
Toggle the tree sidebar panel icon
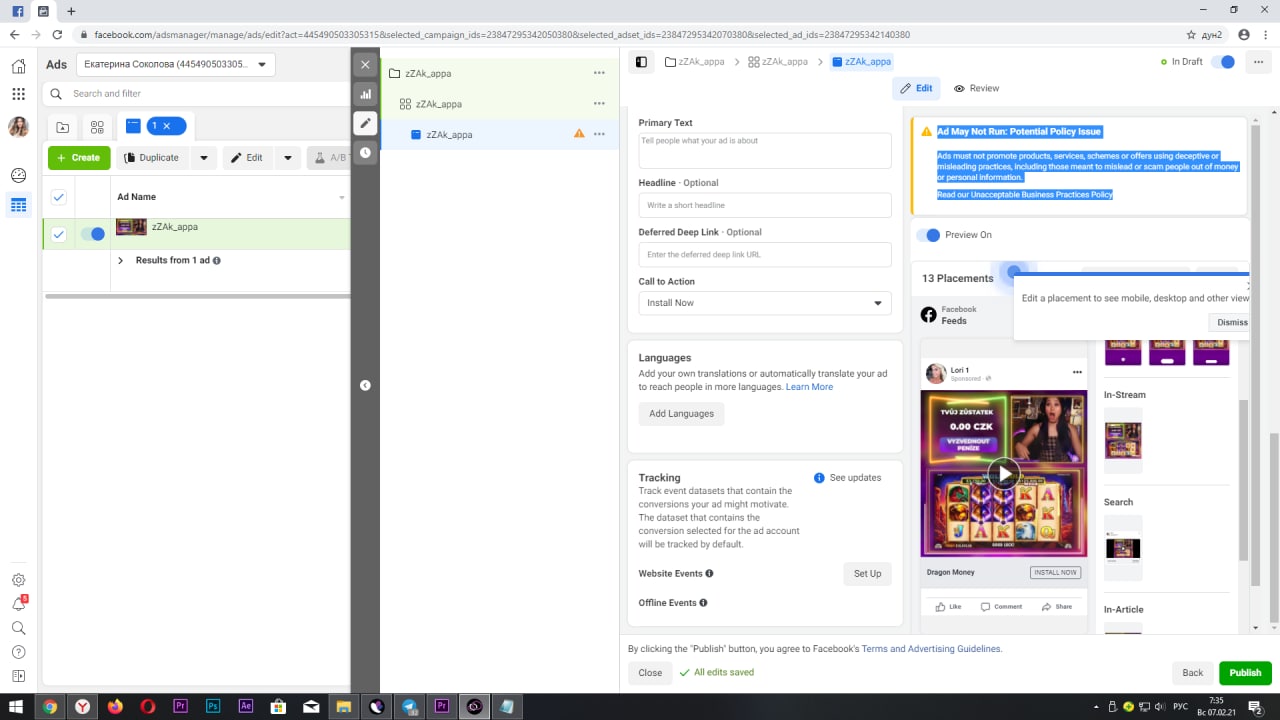[x=641, y=62]
